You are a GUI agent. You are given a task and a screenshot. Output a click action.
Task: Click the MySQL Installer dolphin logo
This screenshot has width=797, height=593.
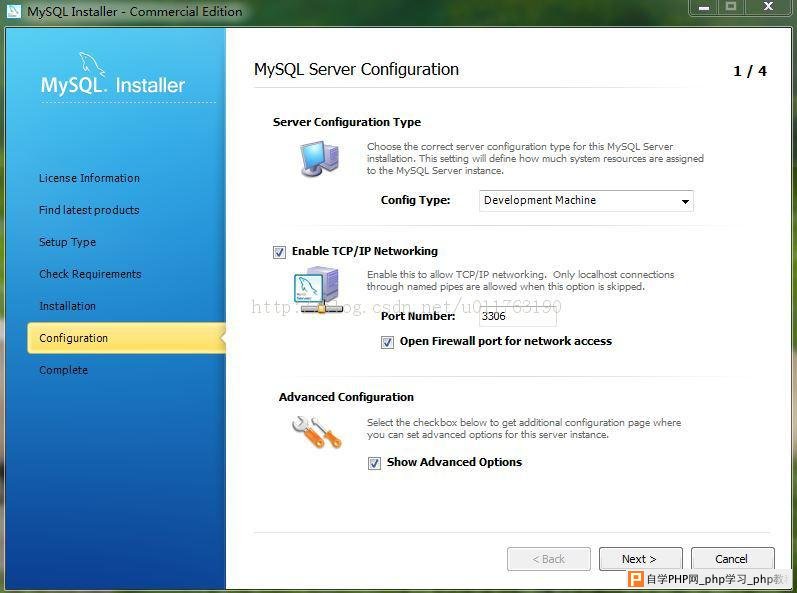(x=112, y=74)
